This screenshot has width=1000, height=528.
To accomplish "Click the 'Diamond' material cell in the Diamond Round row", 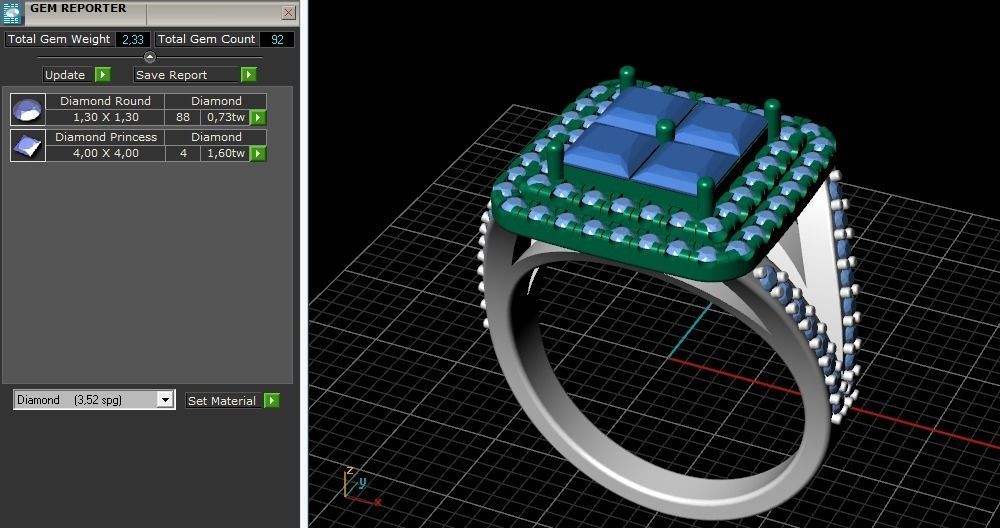I will [x=216, y=101].
